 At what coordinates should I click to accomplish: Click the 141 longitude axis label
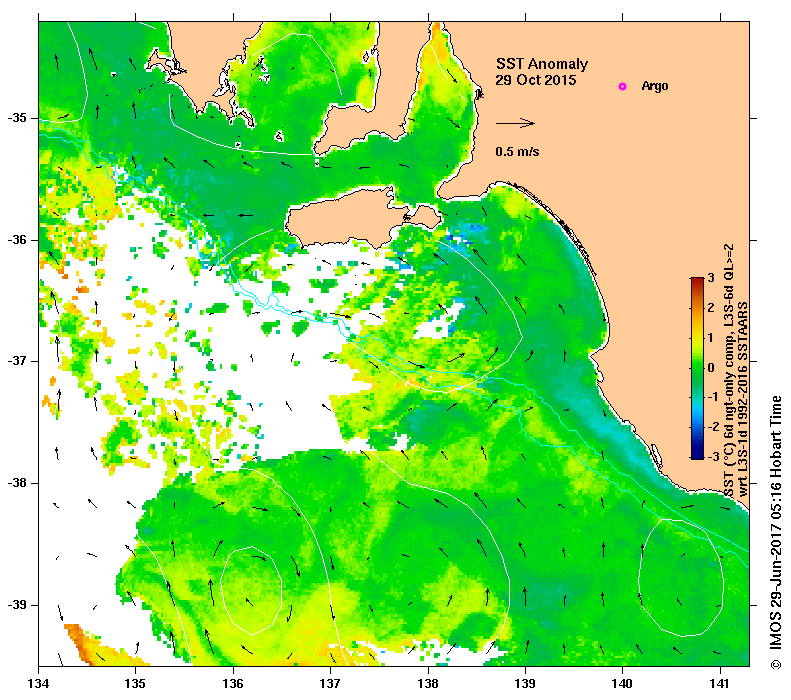pyautogui.click(x=720, y=684)
